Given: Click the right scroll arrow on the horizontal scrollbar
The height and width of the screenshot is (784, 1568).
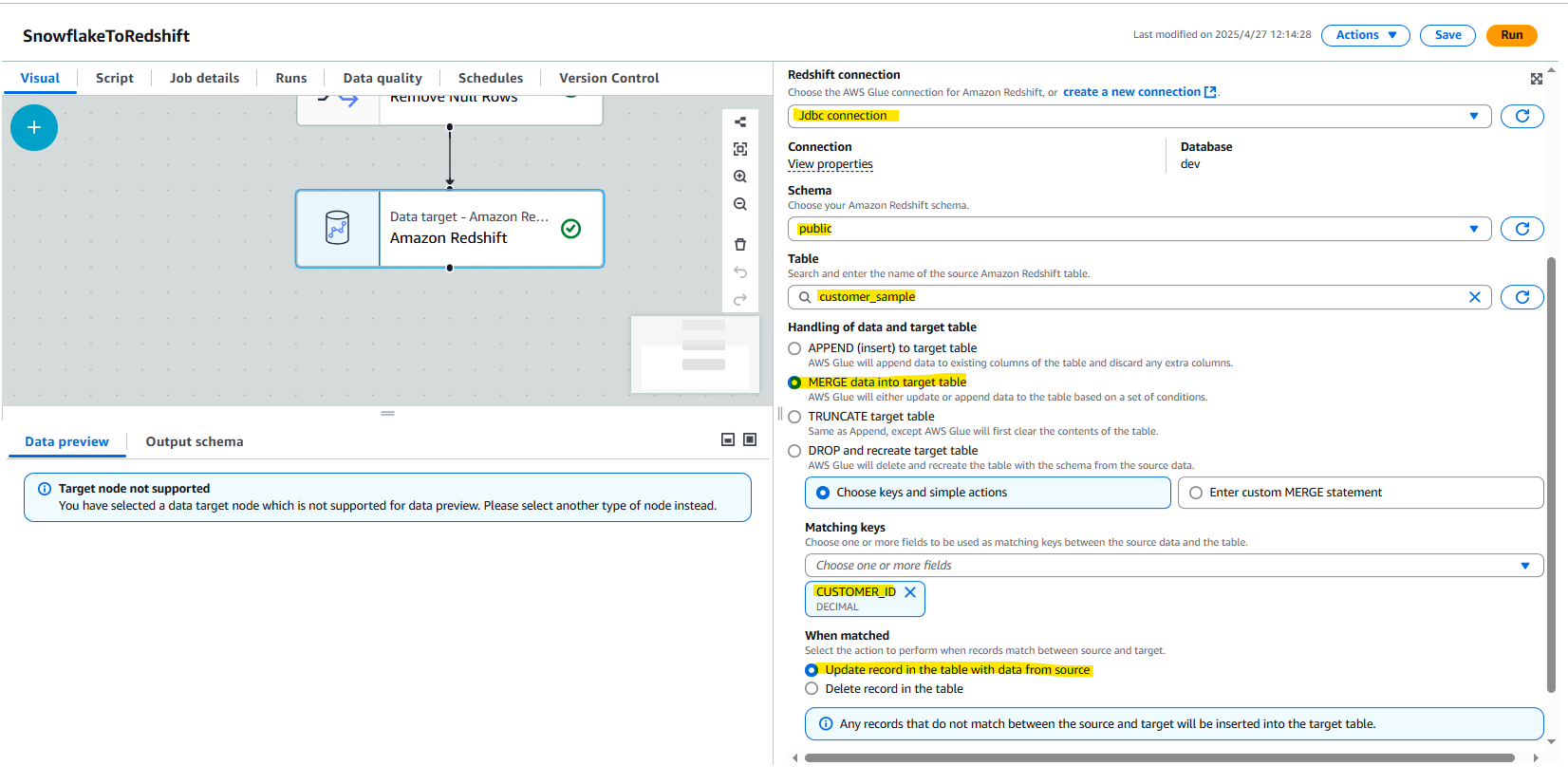Looking at the screenshot, I should click(x=1536, y=757).
